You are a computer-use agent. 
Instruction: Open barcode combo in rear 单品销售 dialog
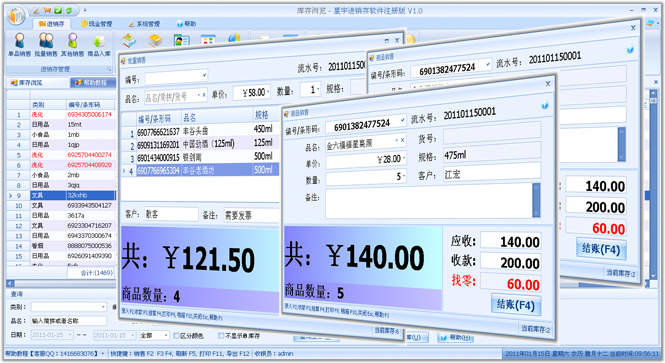pyautogui.click(x=488, y=64)
